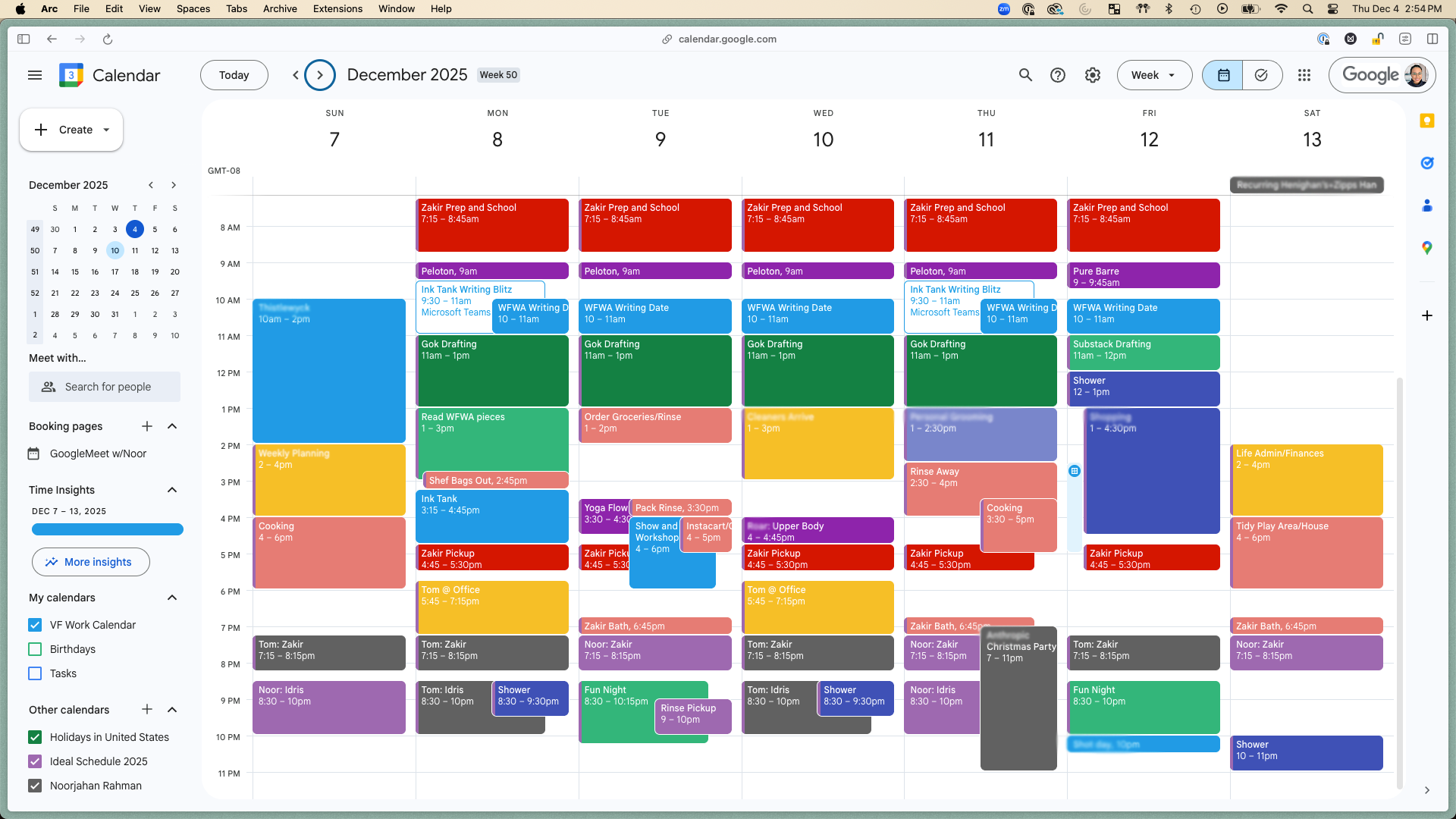Open Google Keep in side panel

pyautogui.click(x=1427, y=121)
